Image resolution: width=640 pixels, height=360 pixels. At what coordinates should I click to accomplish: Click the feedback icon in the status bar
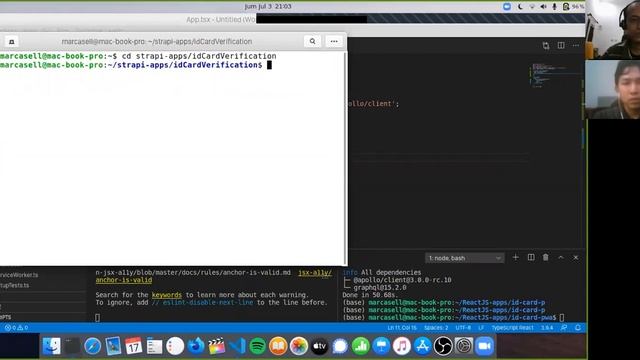[x=564, y=328]
